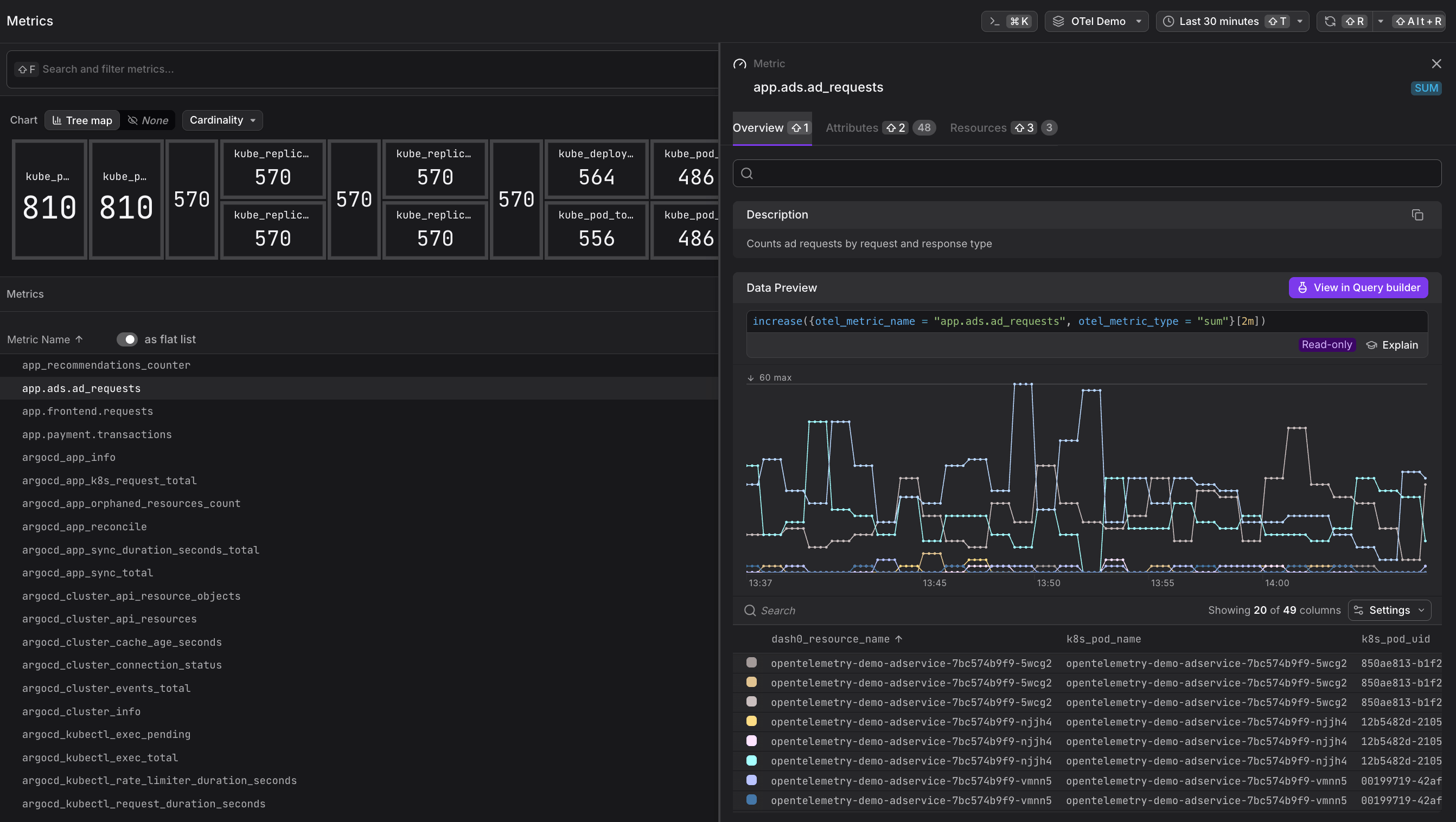Image resolution: width=1456 pixels, height=822 pixels.
Task: Copy the metric description using the copy icon
Action: [1417, 215]
